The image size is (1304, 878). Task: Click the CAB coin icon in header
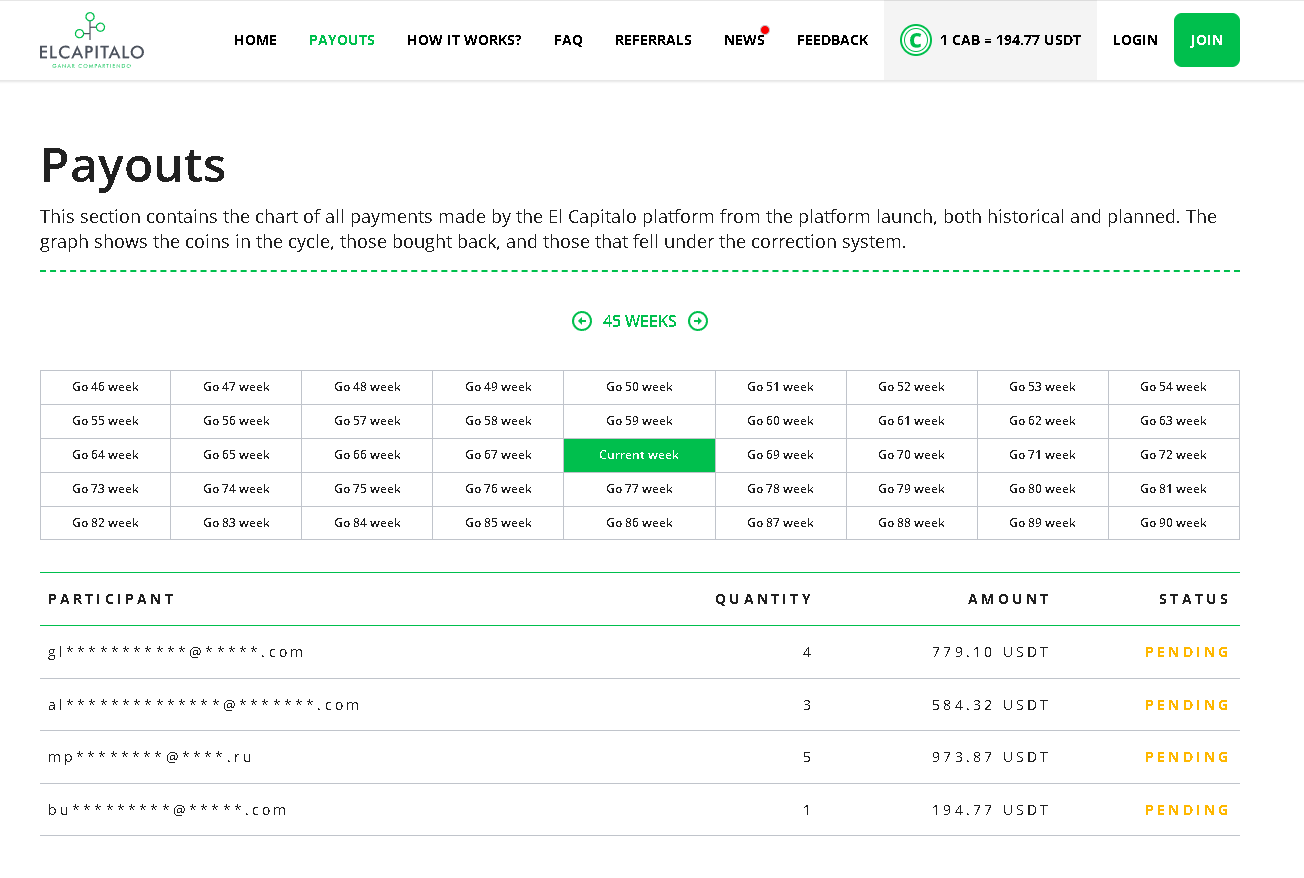[915, 40]
